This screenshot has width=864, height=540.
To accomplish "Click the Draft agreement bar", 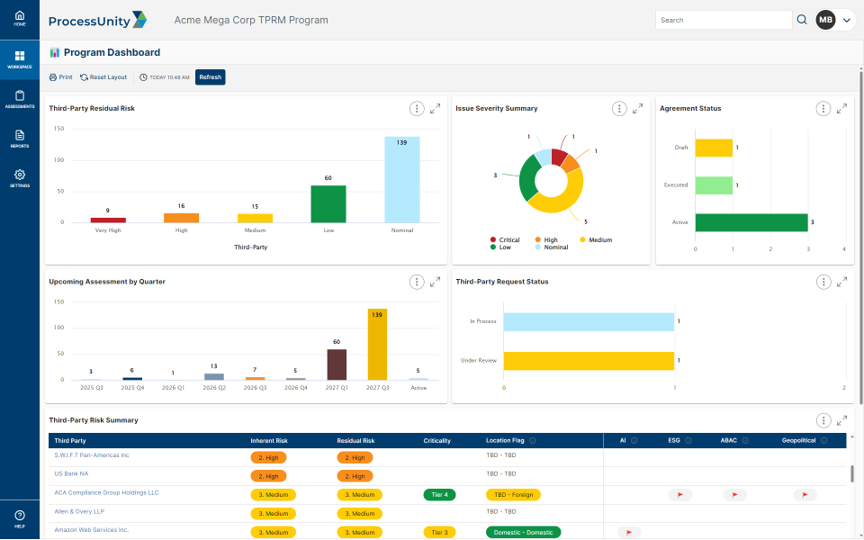I will pyautogui.click(x=714, y=148).
